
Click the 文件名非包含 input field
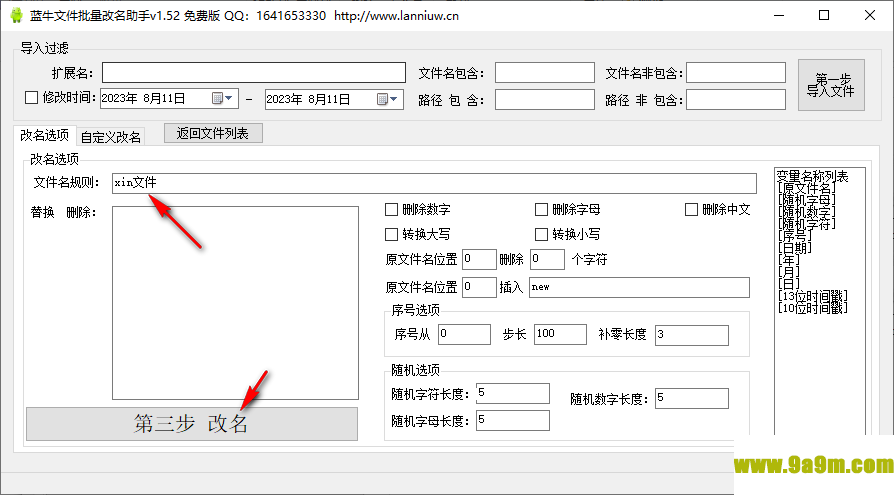(735, 72)
